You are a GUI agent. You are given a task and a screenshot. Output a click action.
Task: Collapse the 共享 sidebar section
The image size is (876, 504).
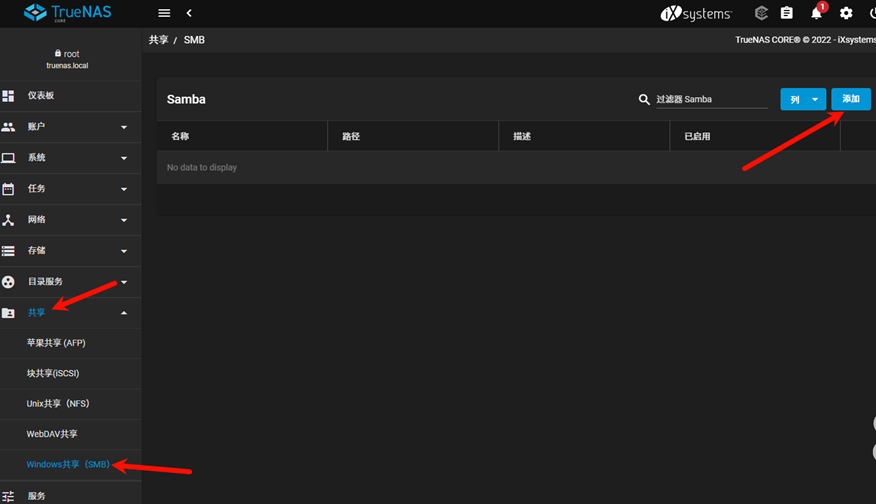click(x=70, y=313)
